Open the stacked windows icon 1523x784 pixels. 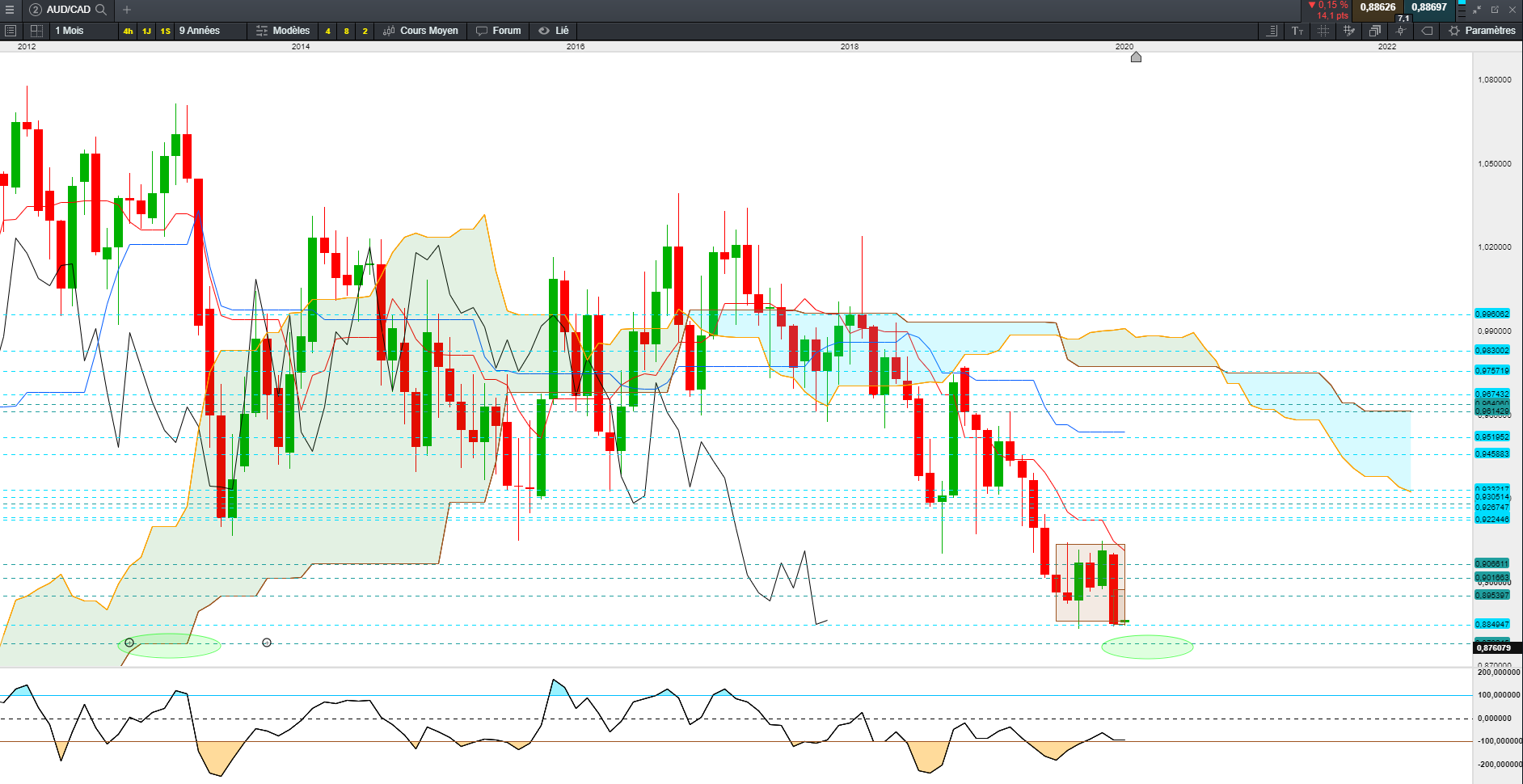click(1375, 31)
